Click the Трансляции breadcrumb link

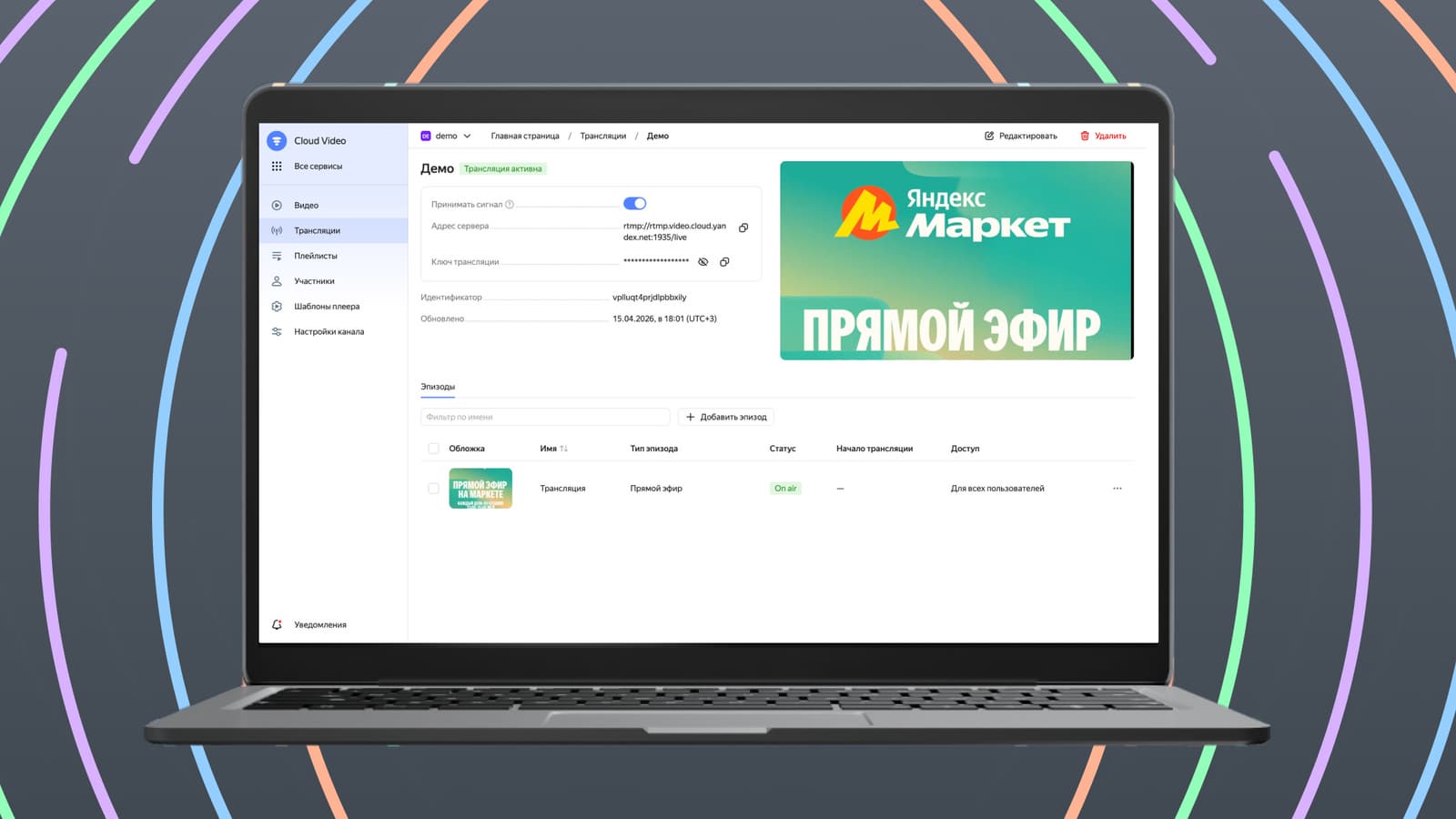pos(603,136)
